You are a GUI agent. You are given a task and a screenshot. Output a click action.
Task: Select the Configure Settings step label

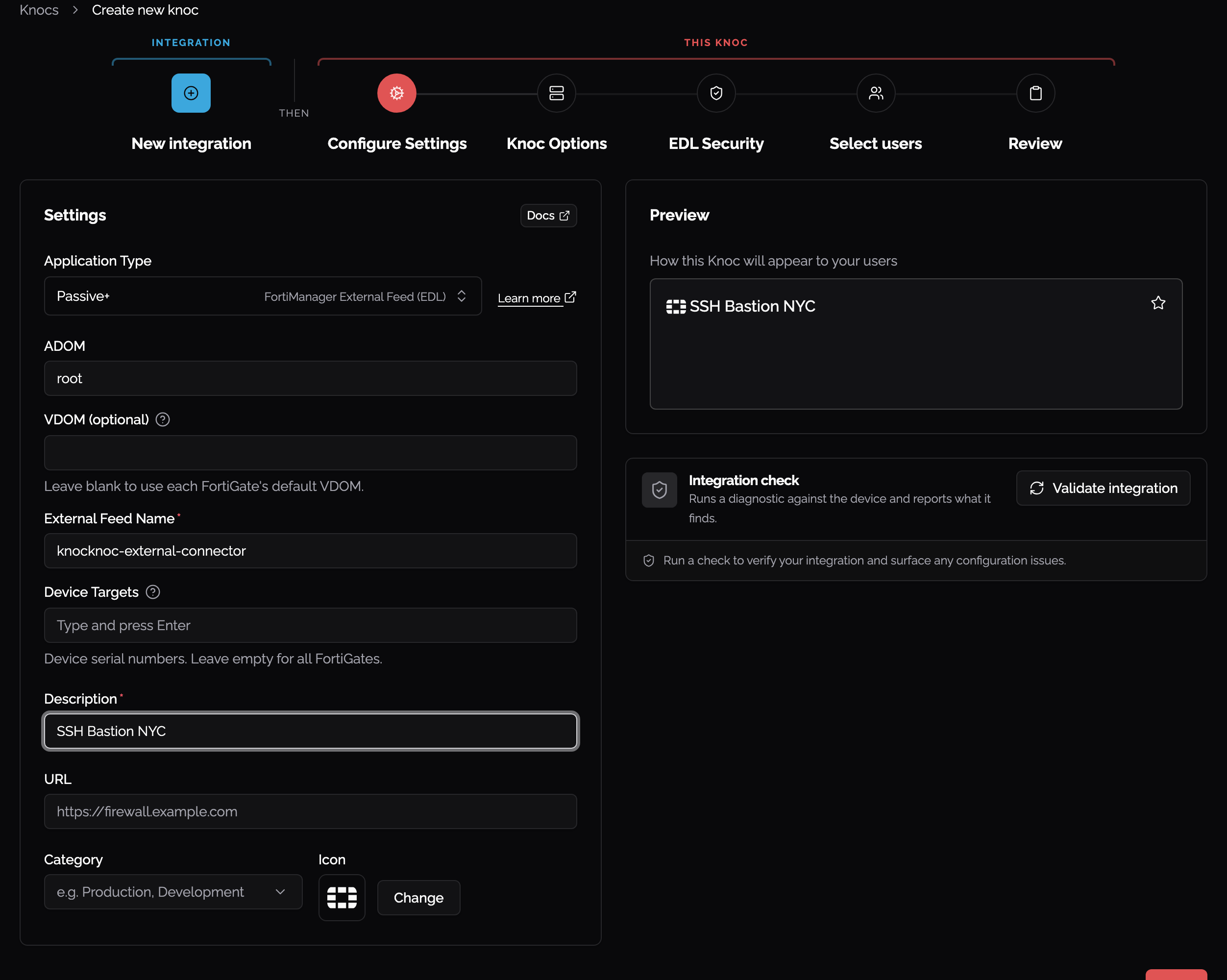click(397, 144)
